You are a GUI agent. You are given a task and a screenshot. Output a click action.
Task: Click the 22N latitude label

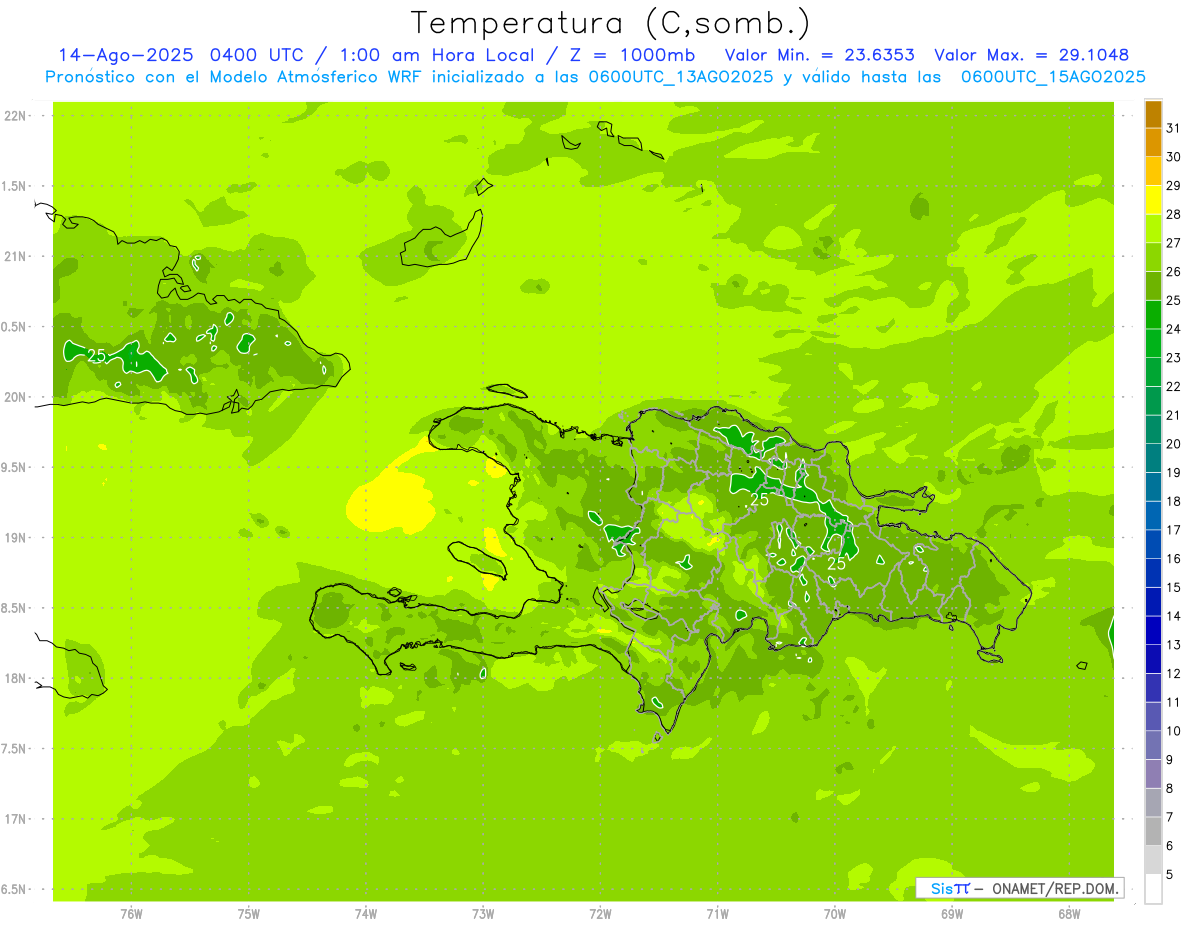click(15, 116)
